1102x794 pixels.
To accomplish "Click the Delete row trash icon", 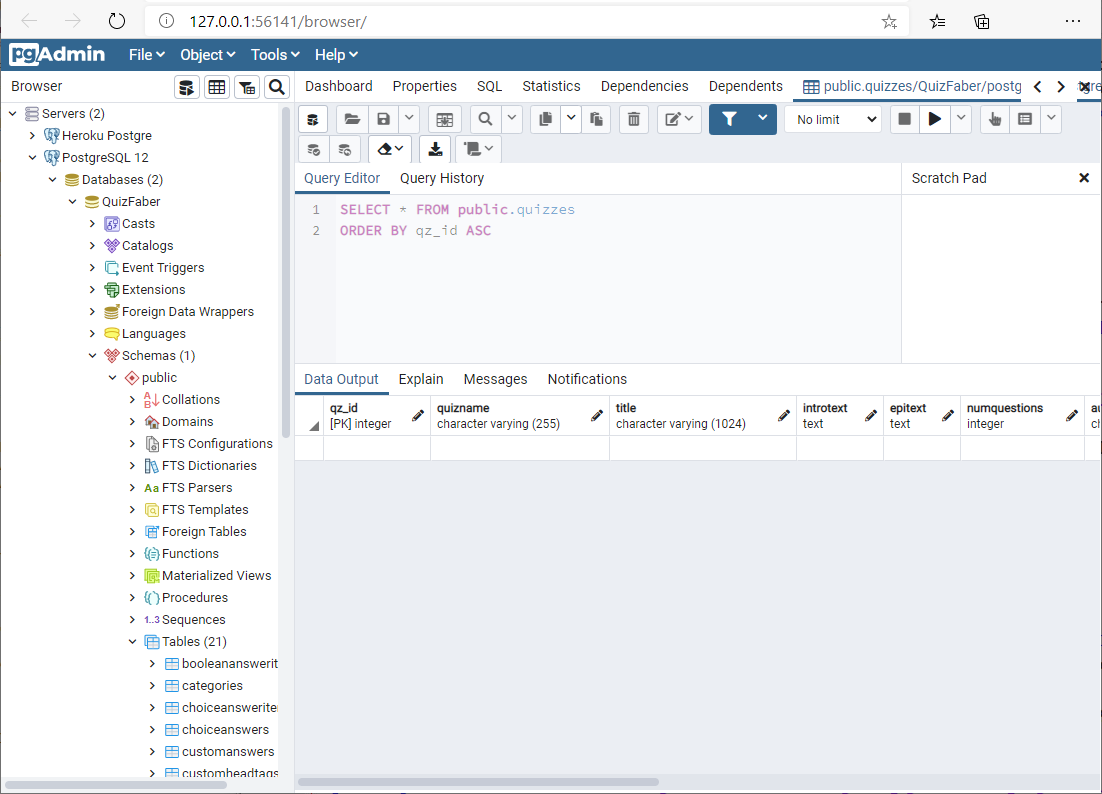I will click(633, 119).
